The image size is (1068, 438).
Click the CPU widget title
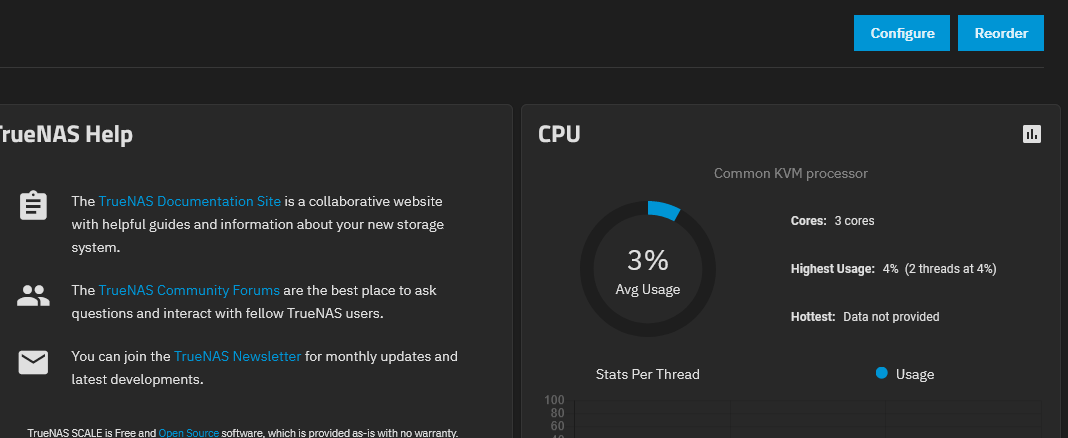[559, 134]
